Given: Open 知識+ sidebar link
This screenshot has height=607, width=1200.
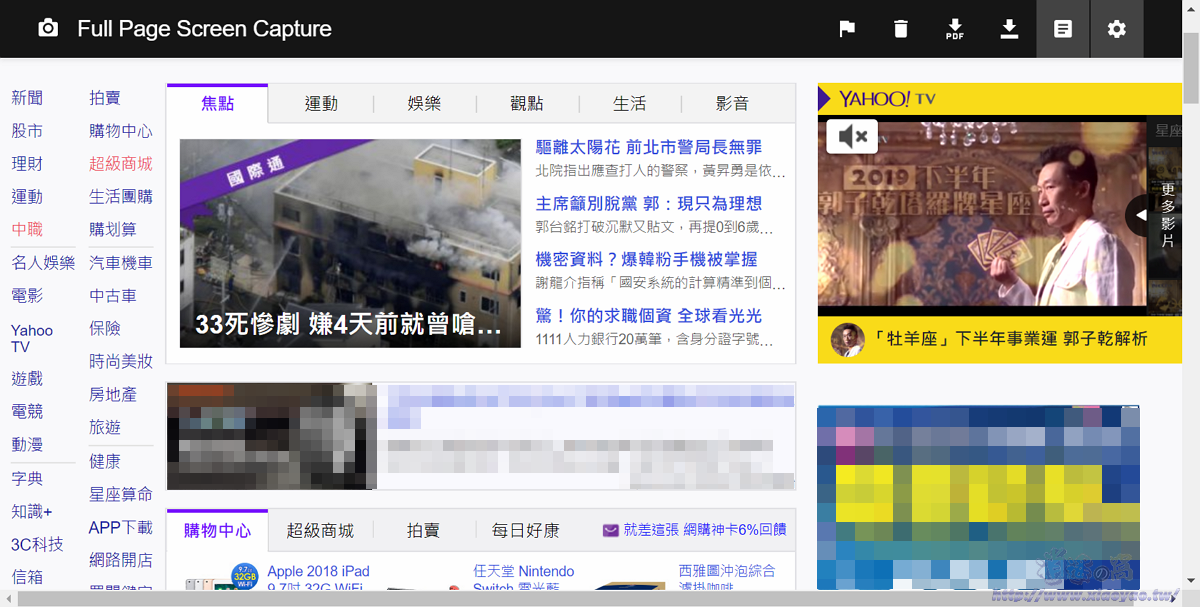Looking at the screenshot, I should click(x=32, y=512).
